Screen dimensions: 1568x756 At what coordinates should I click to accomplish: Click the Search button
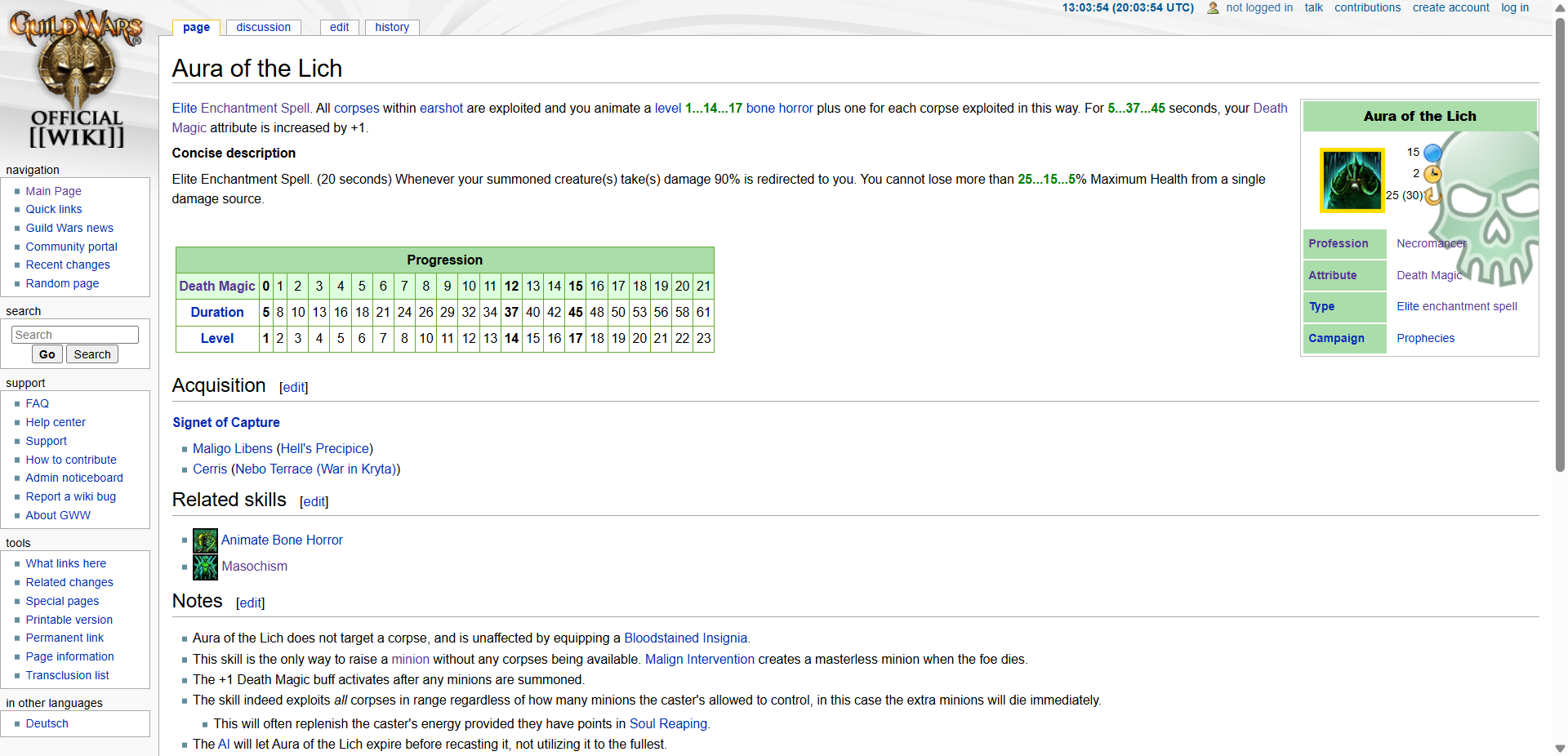coord(92,354)
